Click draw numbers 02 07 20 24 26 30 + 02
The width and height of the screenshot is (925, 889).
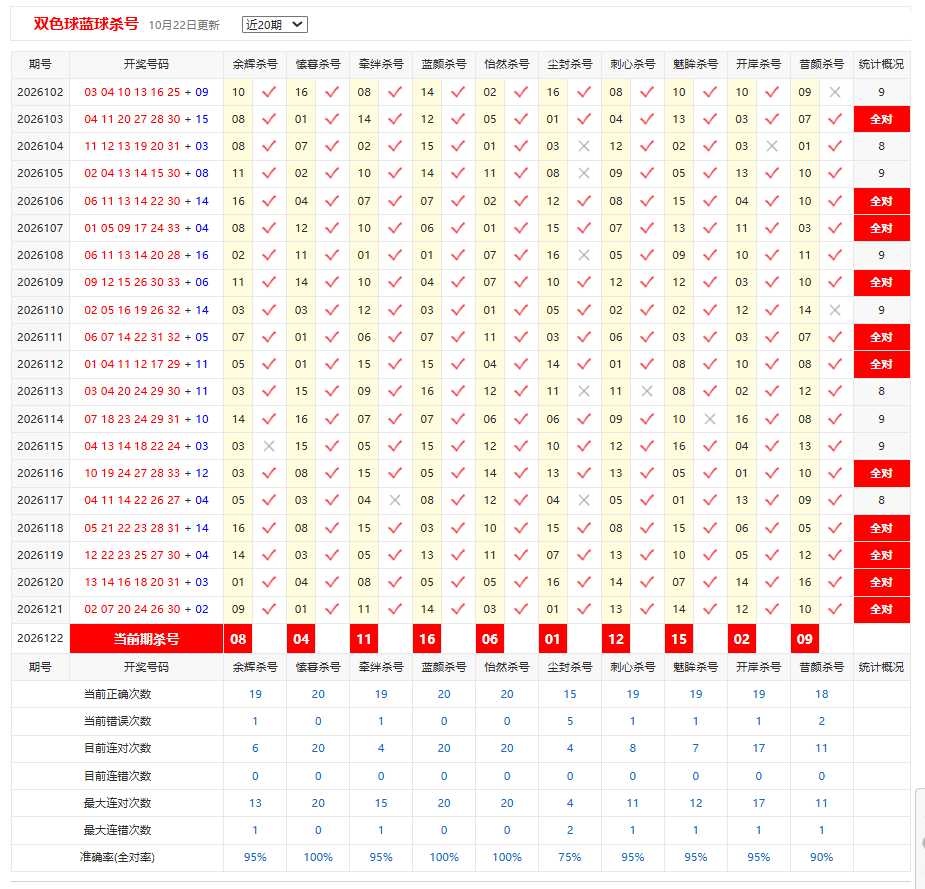[x=146, y=609]
